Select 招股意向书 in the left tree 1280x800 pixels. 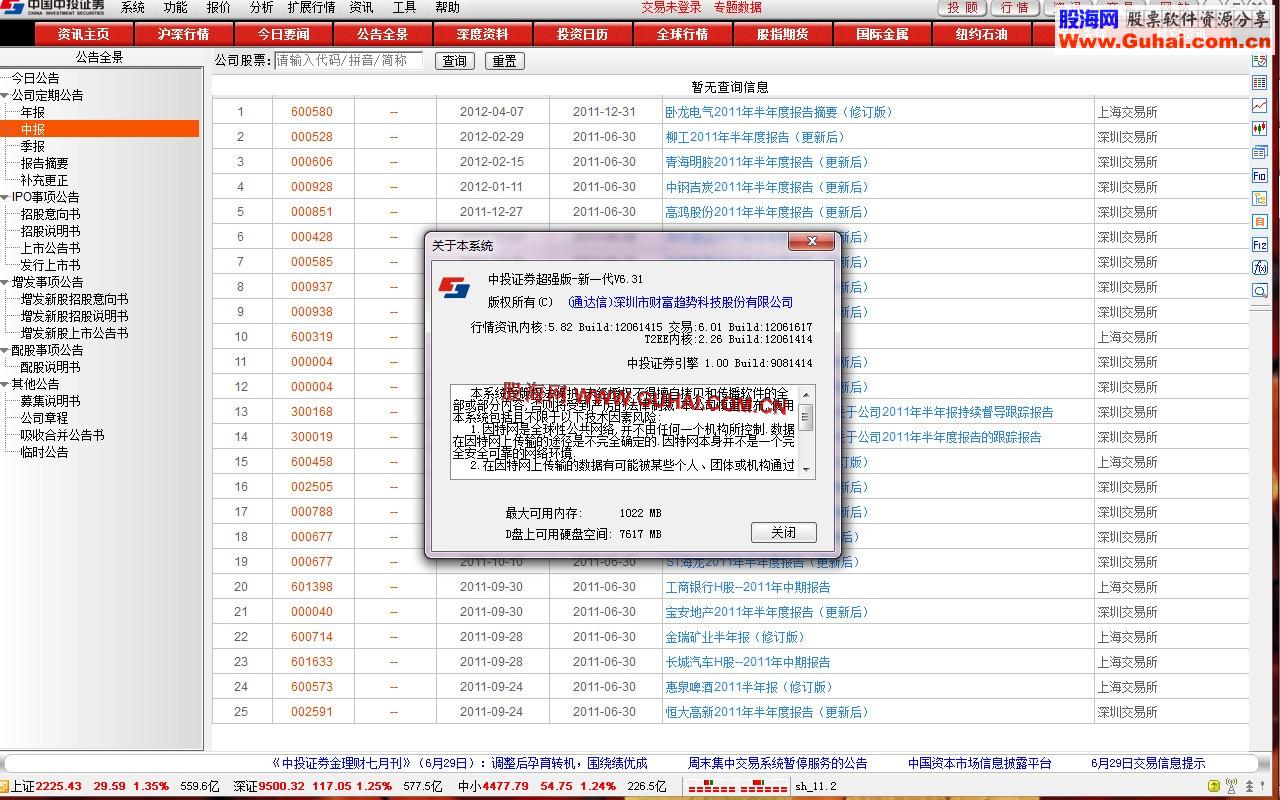pyautogui.click(x=51, y=214)
